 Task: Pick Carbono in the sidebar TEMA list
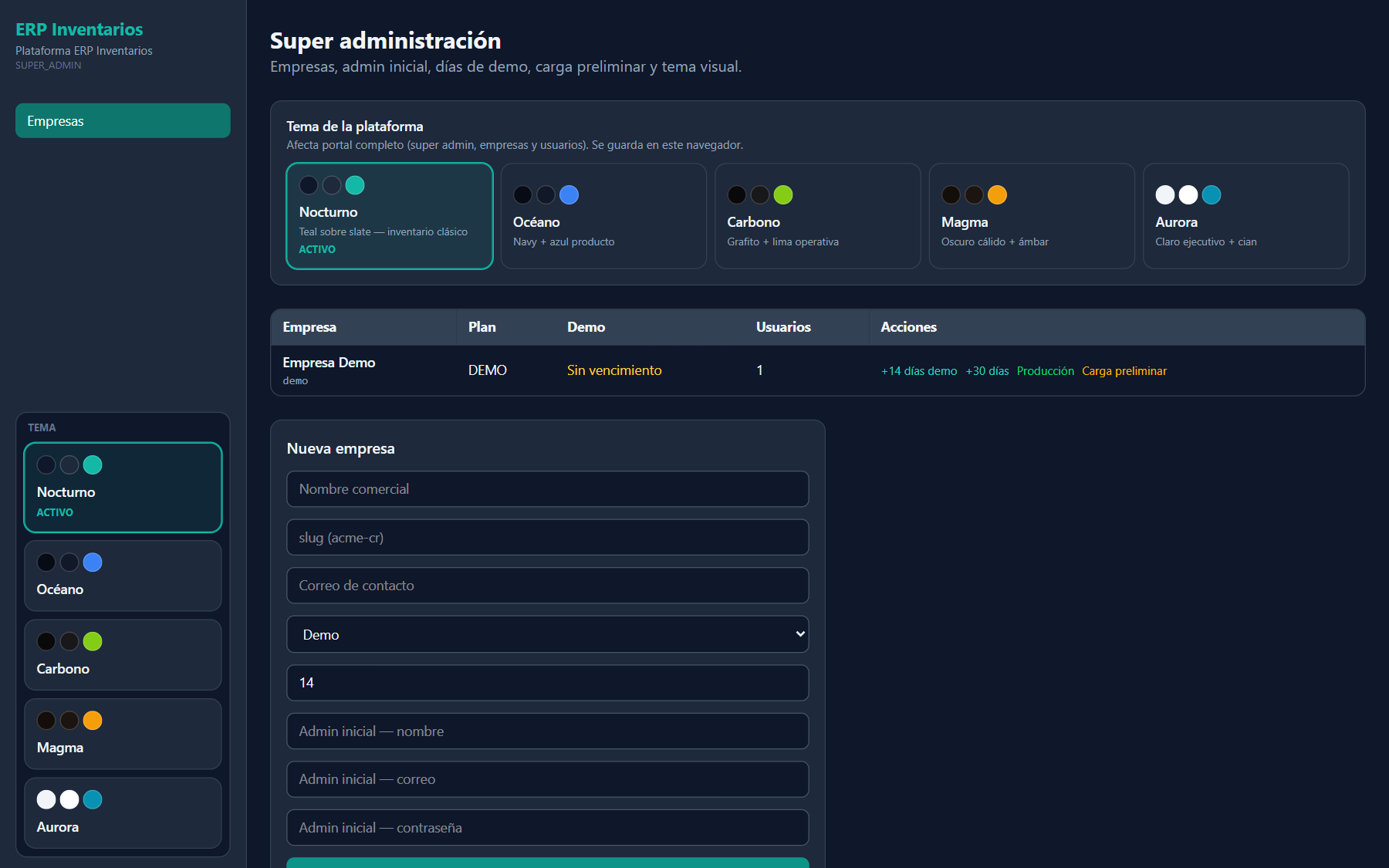[x=123, y=655]
